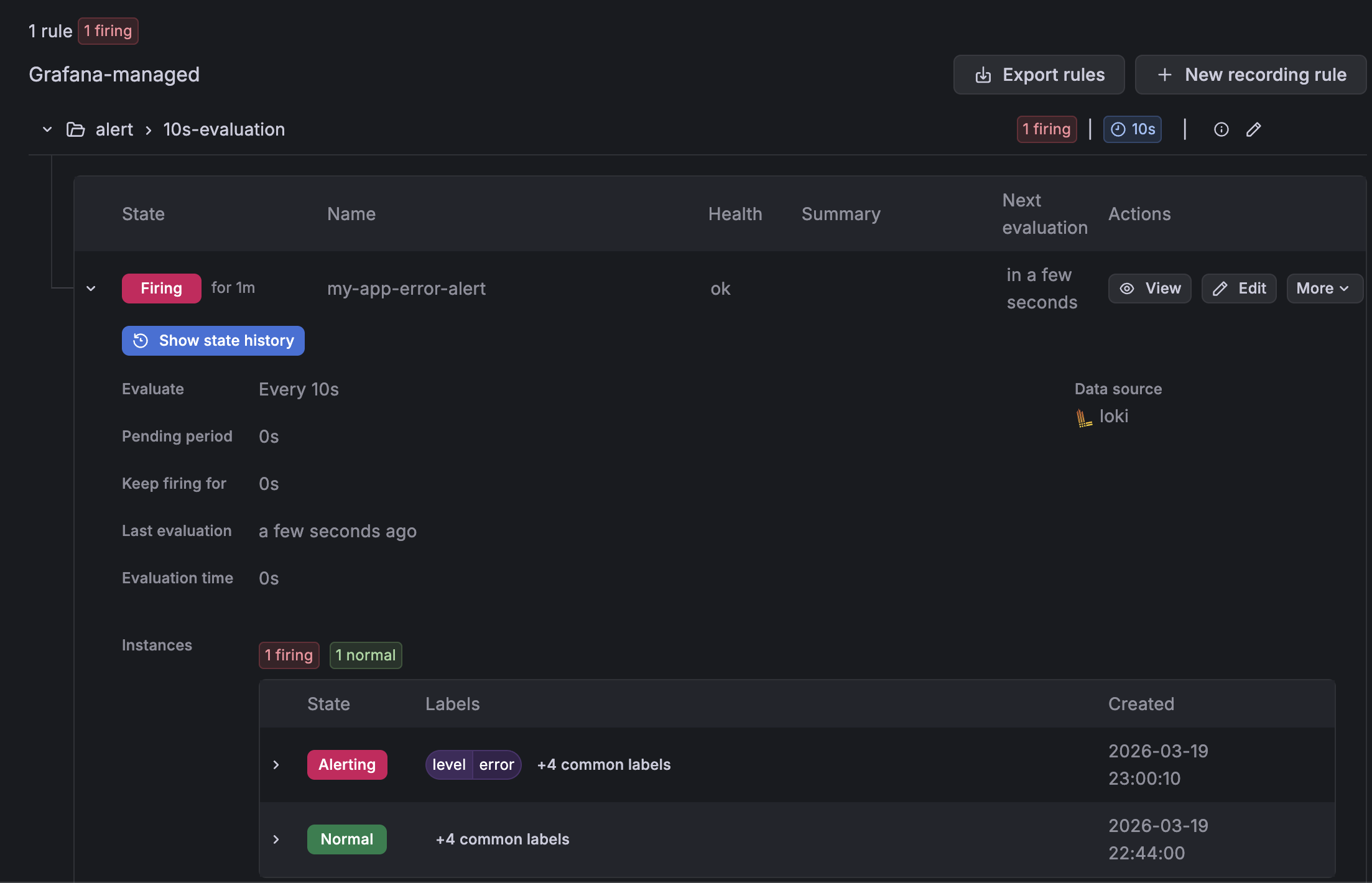
Task: Open the my-app-error-alert rule name
Action: point(406,289)
